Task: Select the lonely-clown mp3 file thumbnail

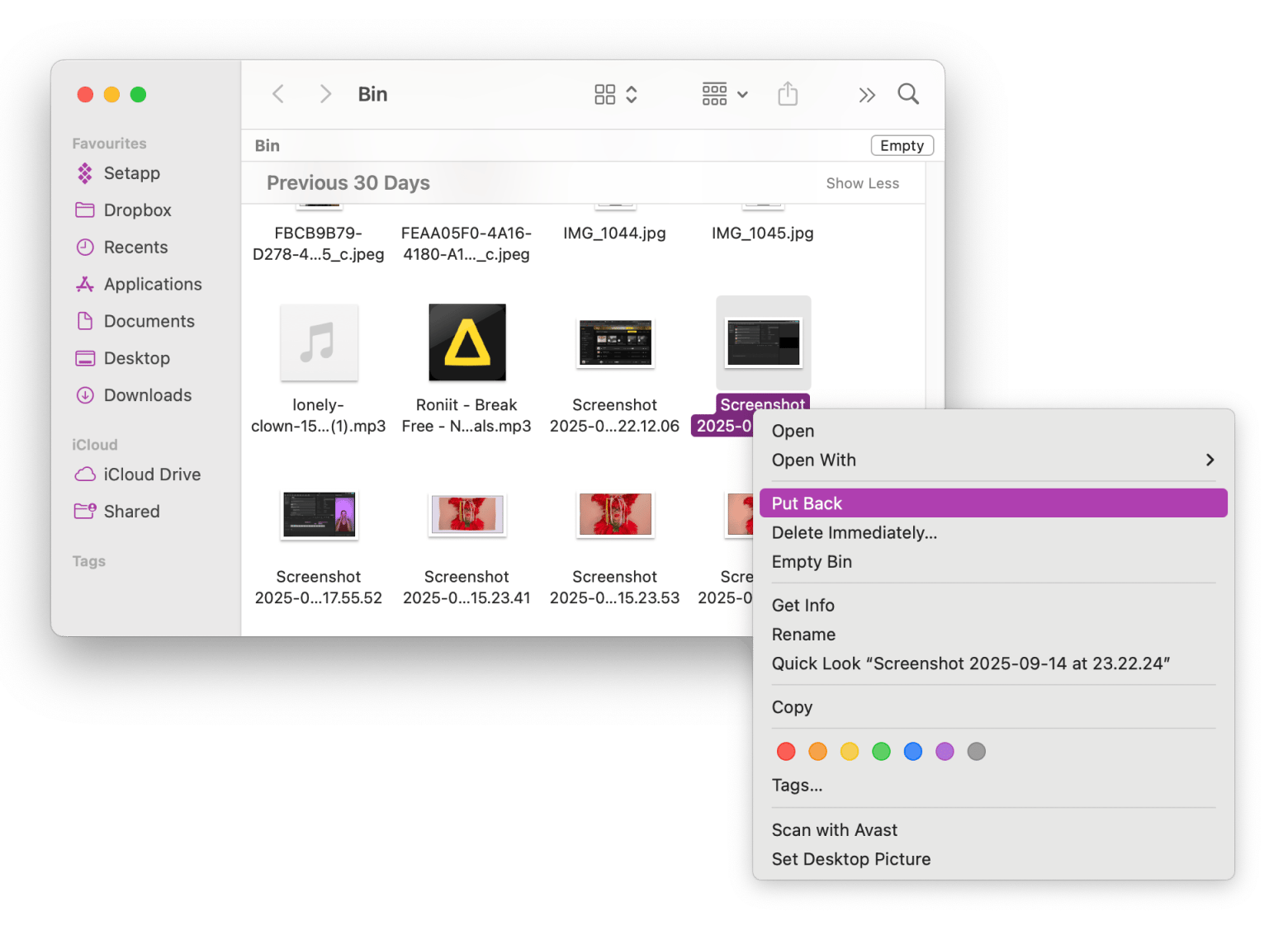Action: click(x=319, y=343)
